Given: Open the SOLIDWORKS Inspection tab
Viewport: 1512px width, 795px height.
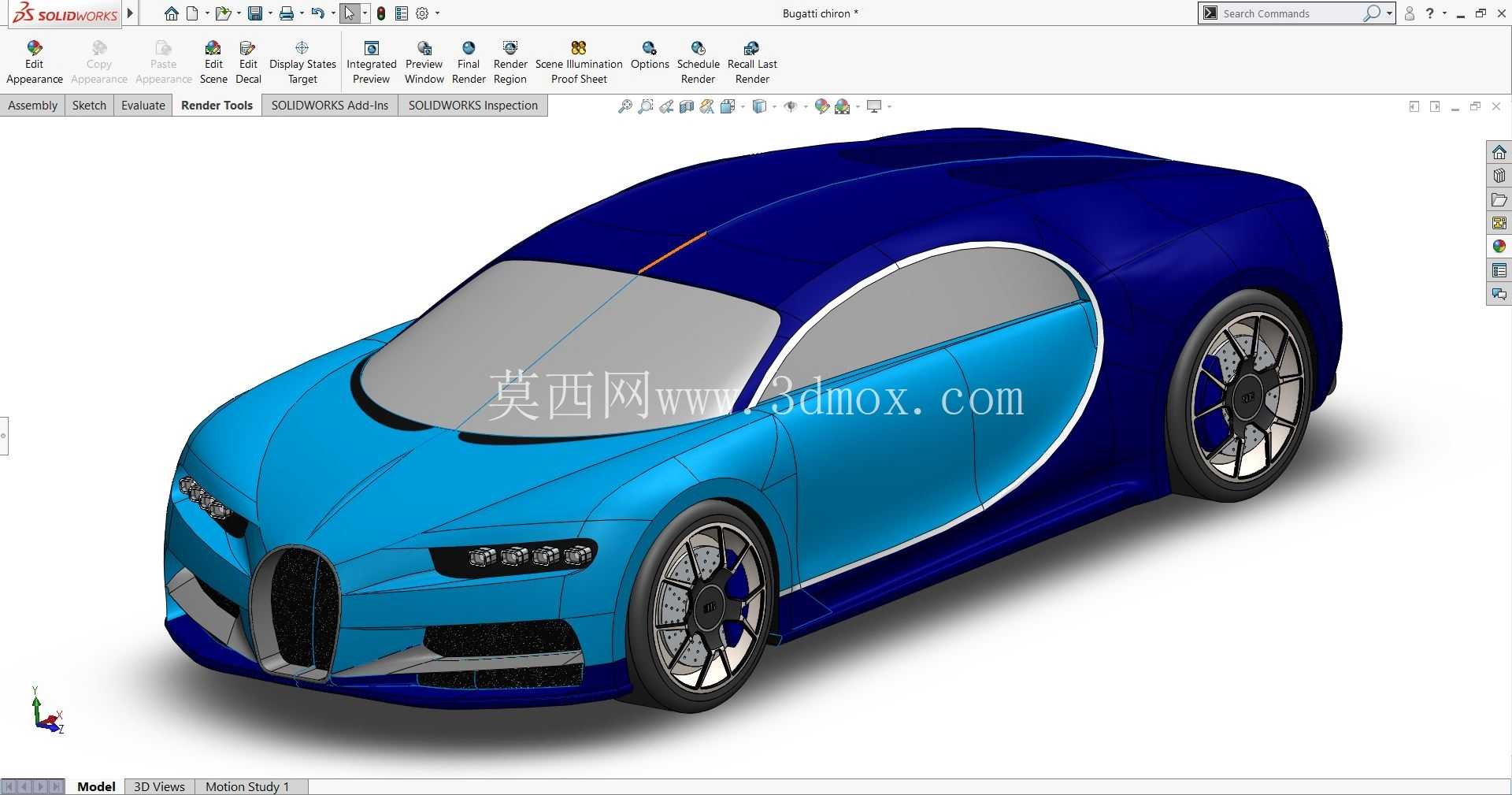Looking at the screenshot, I should tap(472, 106).
